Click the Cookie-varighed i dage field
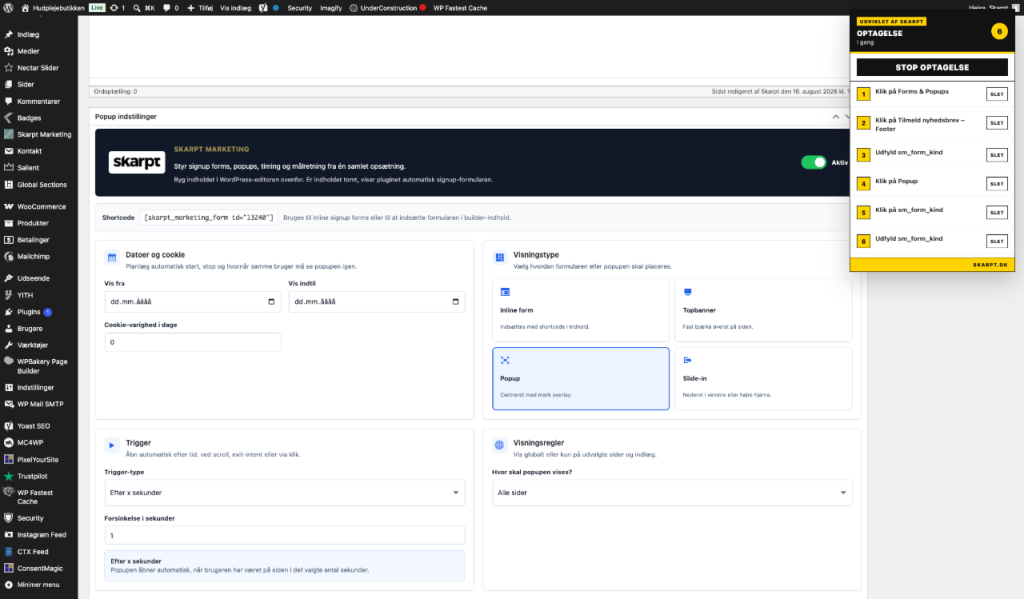Screen dimensions: 1024x599 point(193,342)
